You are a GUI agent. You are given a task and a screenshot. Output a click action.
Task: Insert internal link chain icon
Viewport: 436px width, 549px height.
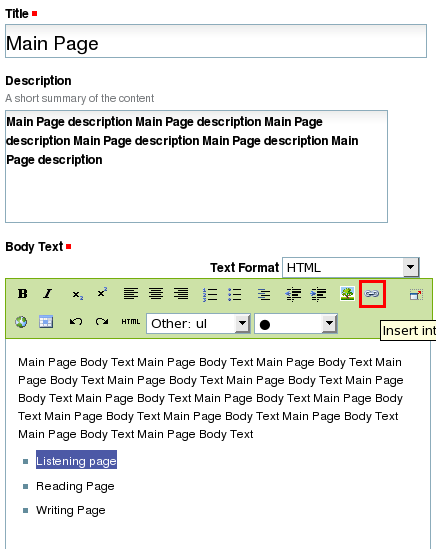click(372, 294)
